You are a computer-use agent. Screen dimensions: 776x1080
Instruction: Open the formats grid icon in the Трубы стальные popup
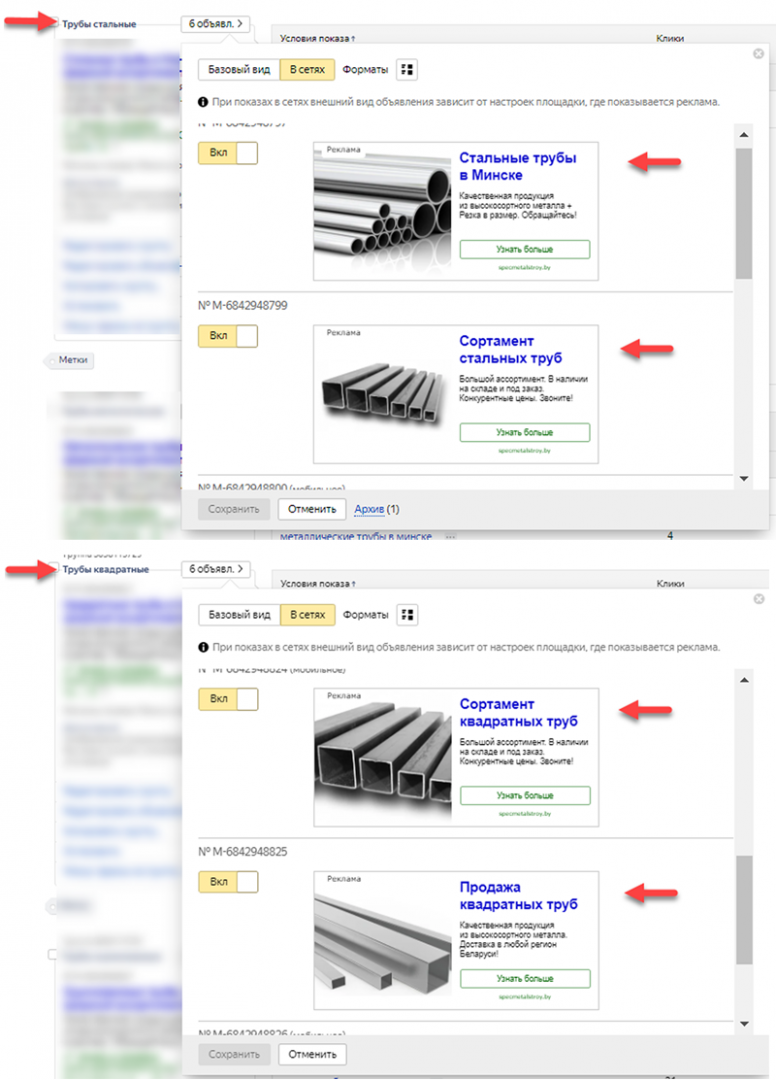(407, 70)
